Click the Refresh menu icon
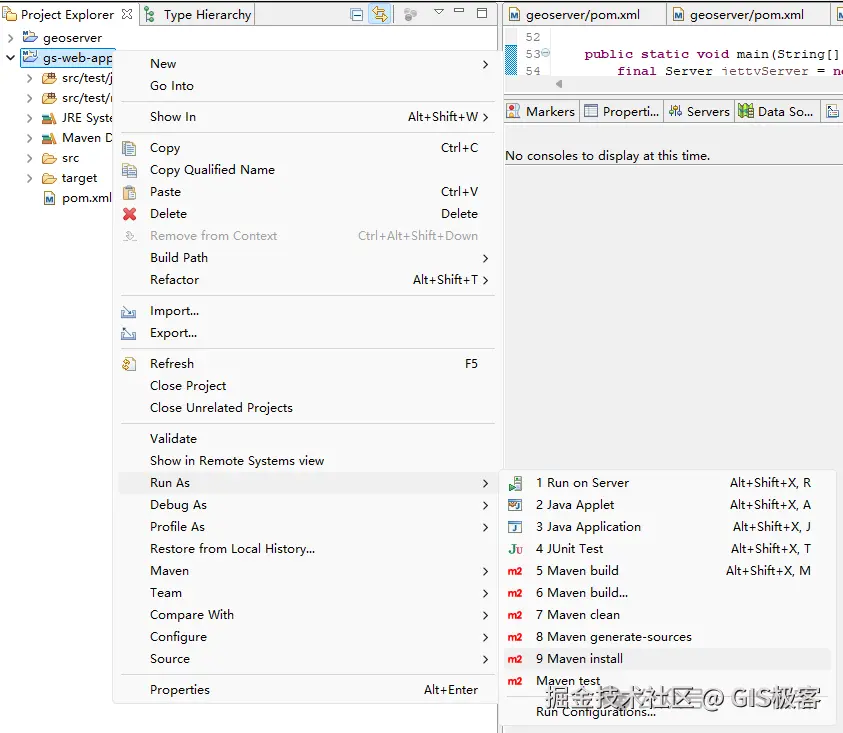 (x=128, y=364)
